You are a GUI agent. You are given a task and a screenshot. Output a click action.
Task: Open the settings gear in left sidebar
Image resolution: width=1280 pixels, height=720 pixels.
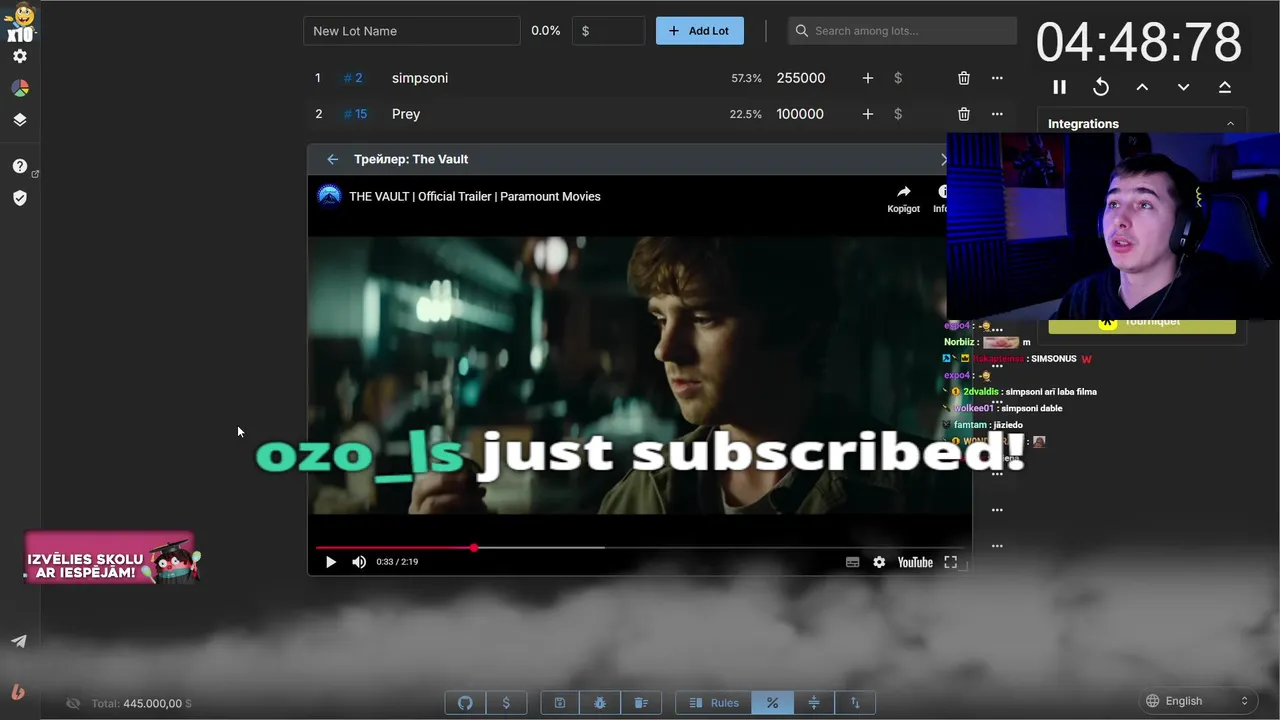point(20,56)
